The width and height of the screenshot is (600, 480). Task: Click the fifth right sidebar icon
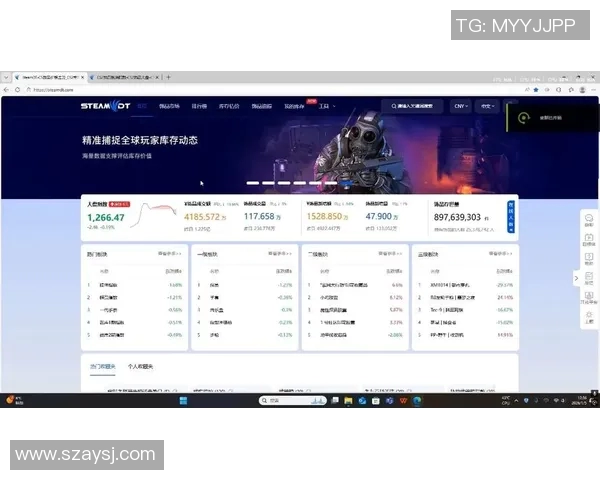point(589,297)
